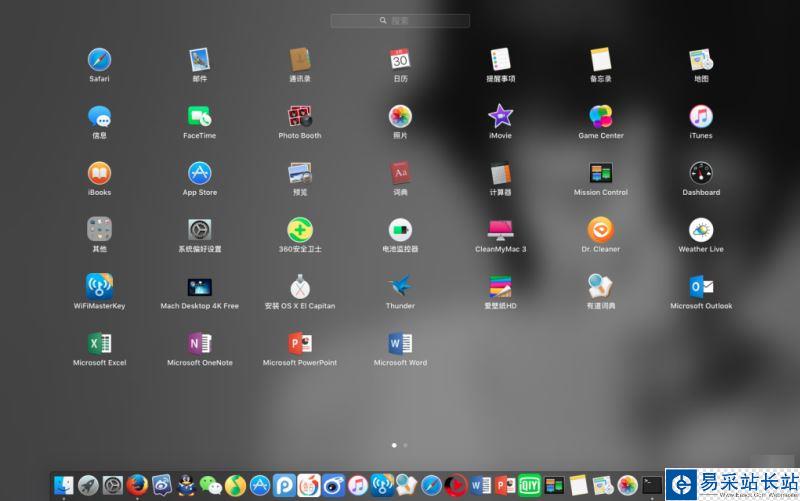Viewport: 800px width, 501px height.
Task: Open Safari compass icon in Dock
Action: [x=431, y=485]
